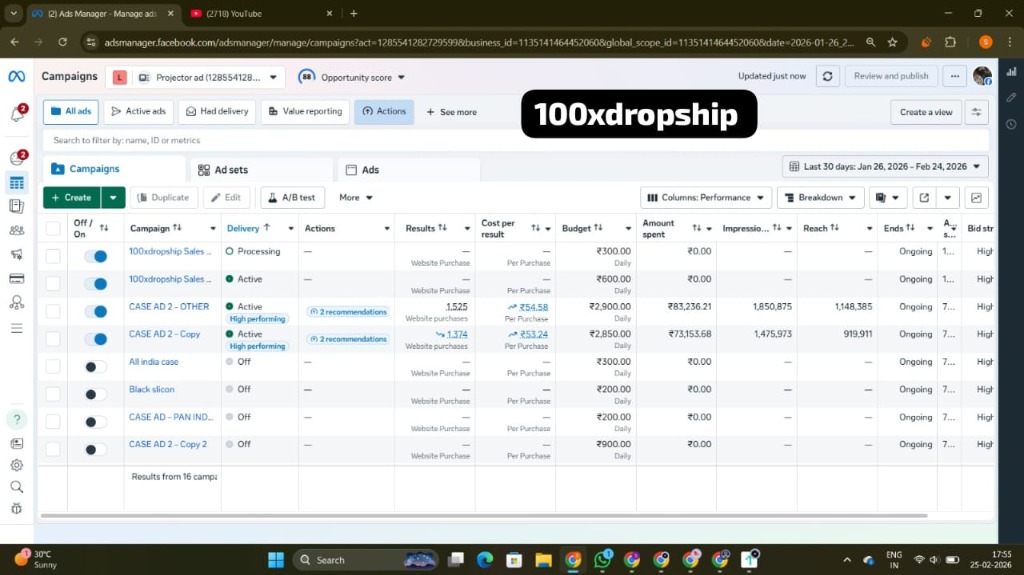Click the green Create button
This screenshot has width=1024, height=575.
(72, 197)
